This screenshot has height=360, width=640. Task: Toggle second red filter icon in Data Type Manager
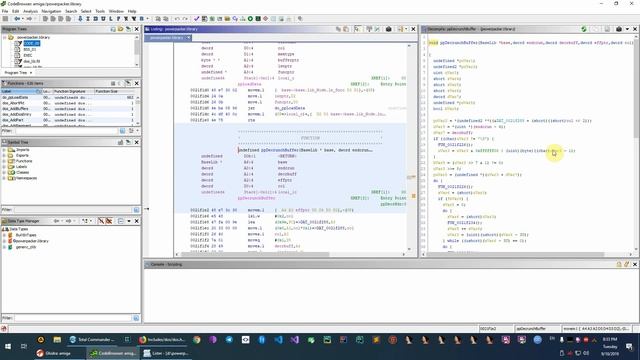[x=109, y=221]
